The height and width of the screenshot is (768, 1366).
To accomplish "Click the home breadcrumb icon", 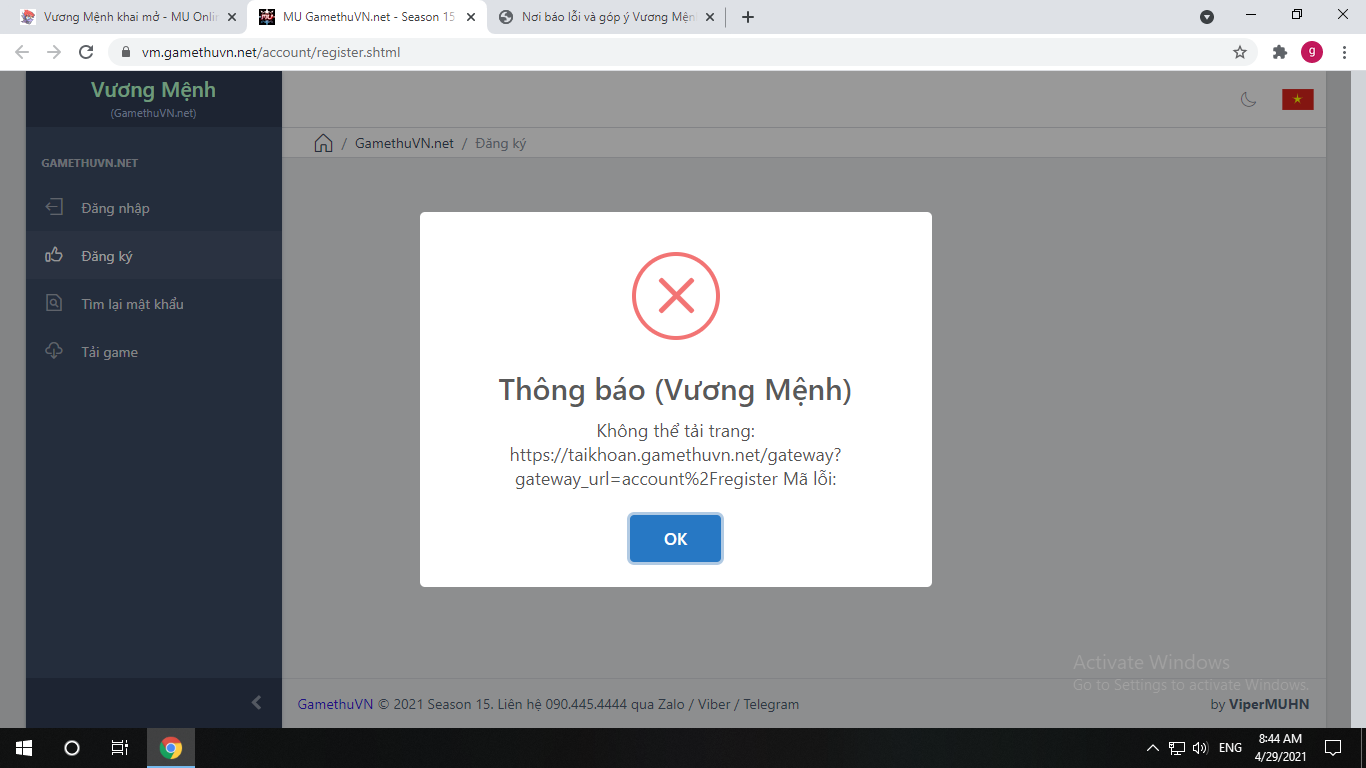I will pos(323,143).
